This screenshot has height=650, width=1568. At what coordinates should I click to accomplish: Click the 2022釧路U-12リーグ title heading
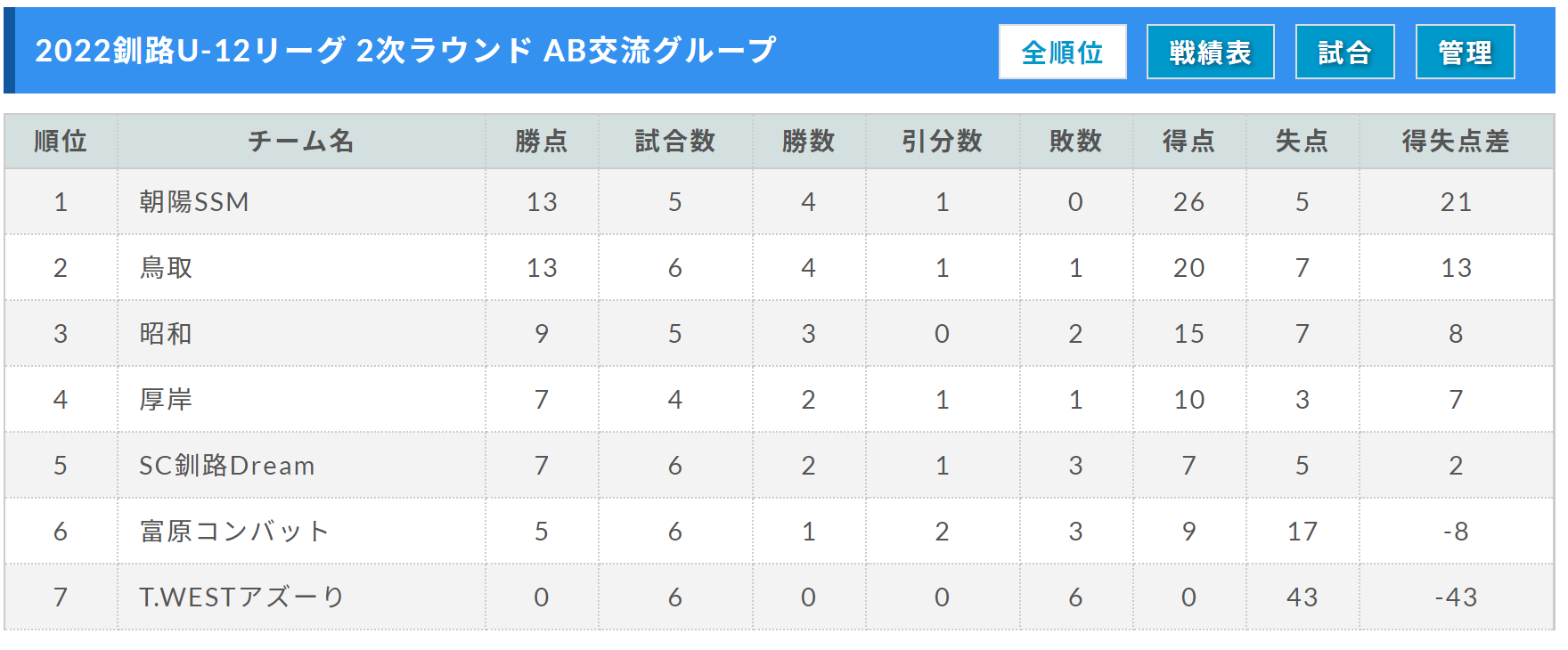coord(405,51)
